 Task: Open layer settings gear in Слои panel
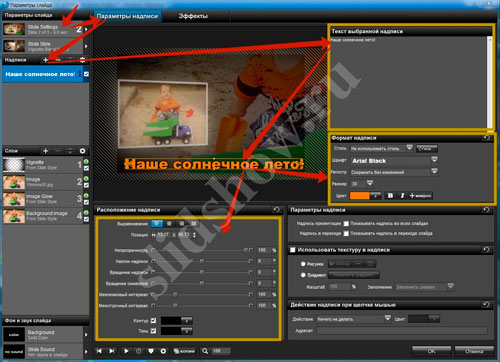[x=82, y=151]
